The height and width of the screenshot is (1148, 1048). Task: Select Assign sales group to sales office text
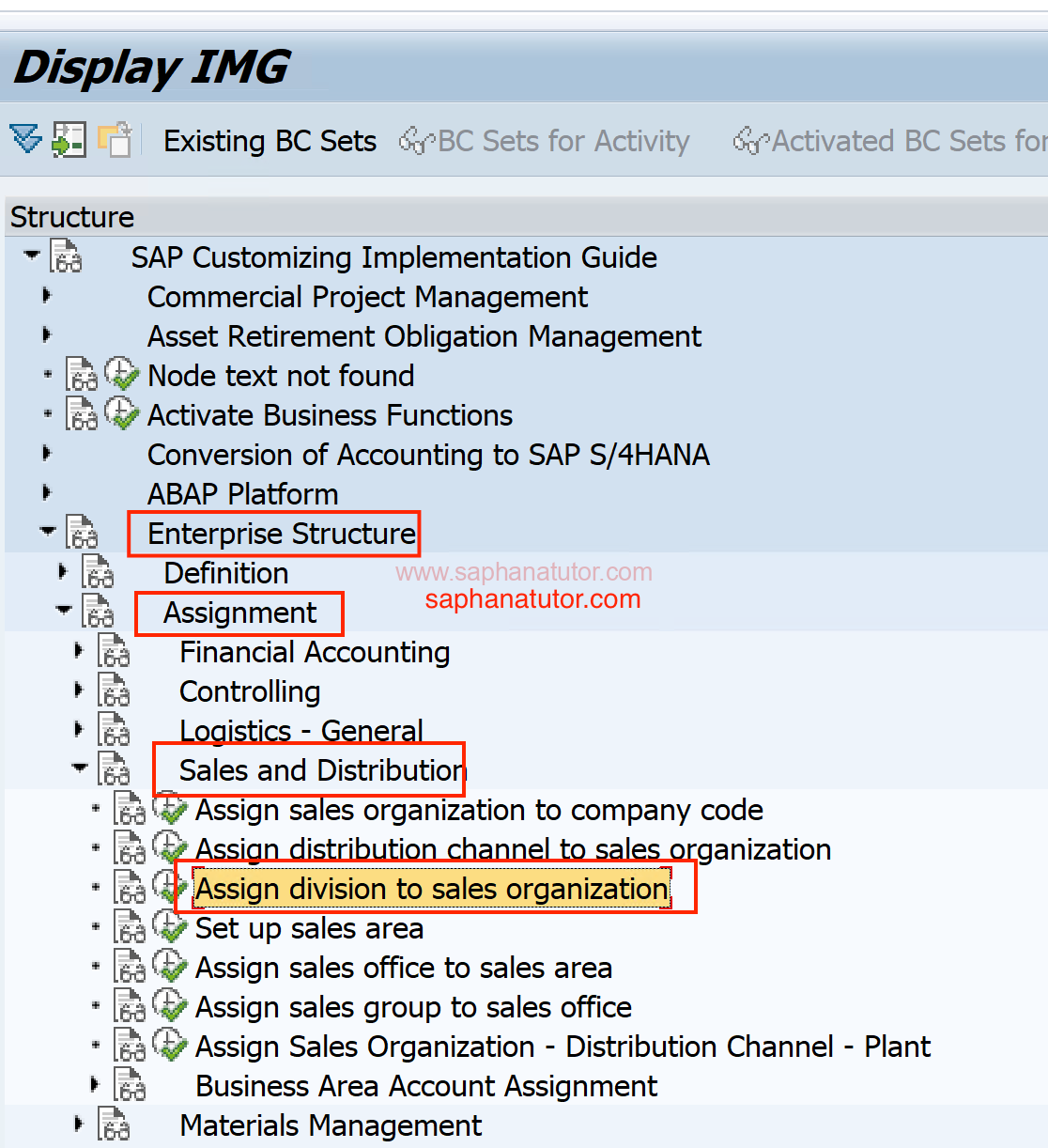[414, 1007]
